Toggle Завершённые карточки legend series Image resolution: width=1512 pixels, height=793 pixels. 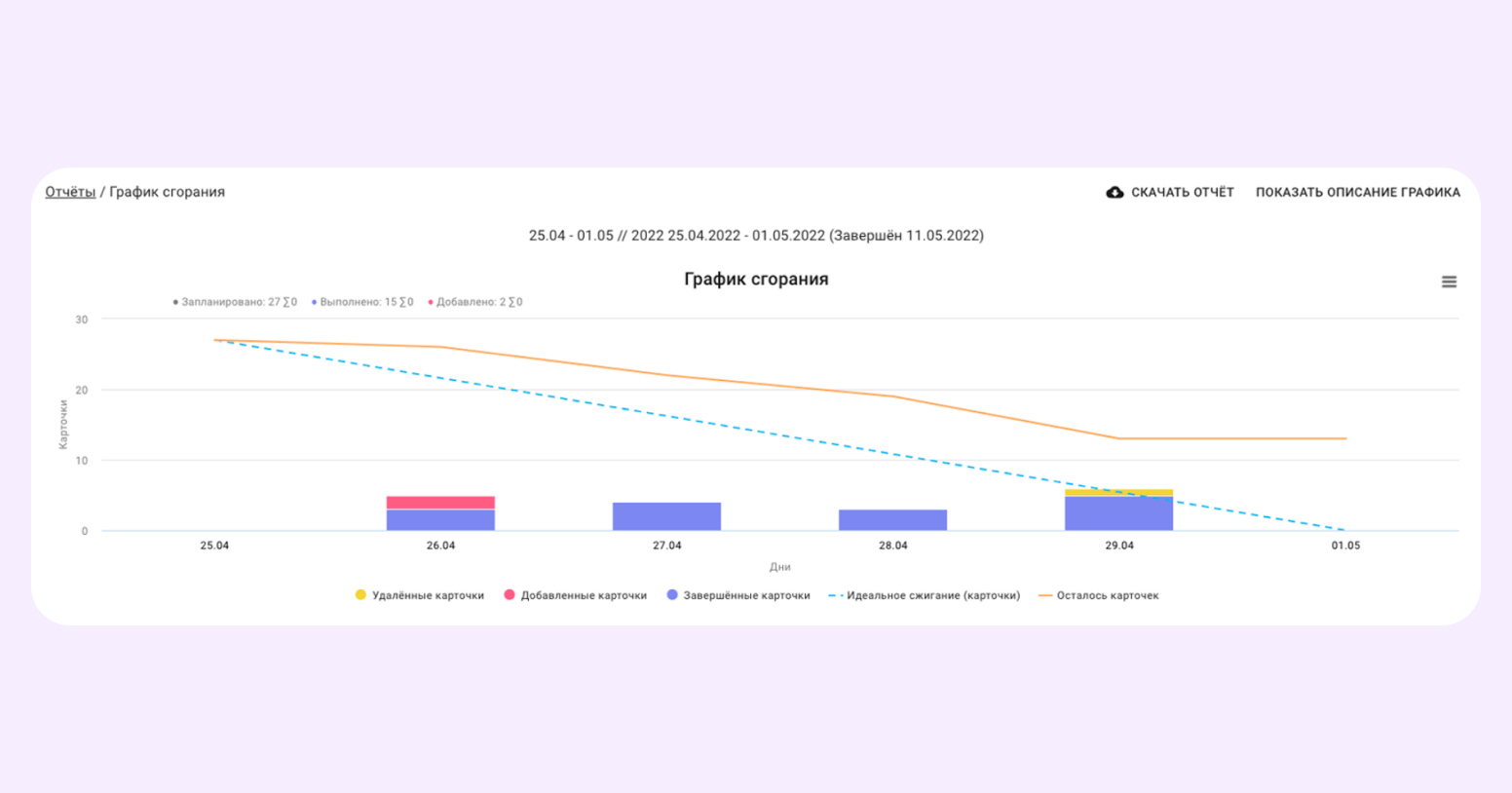[x=737, y=595]
